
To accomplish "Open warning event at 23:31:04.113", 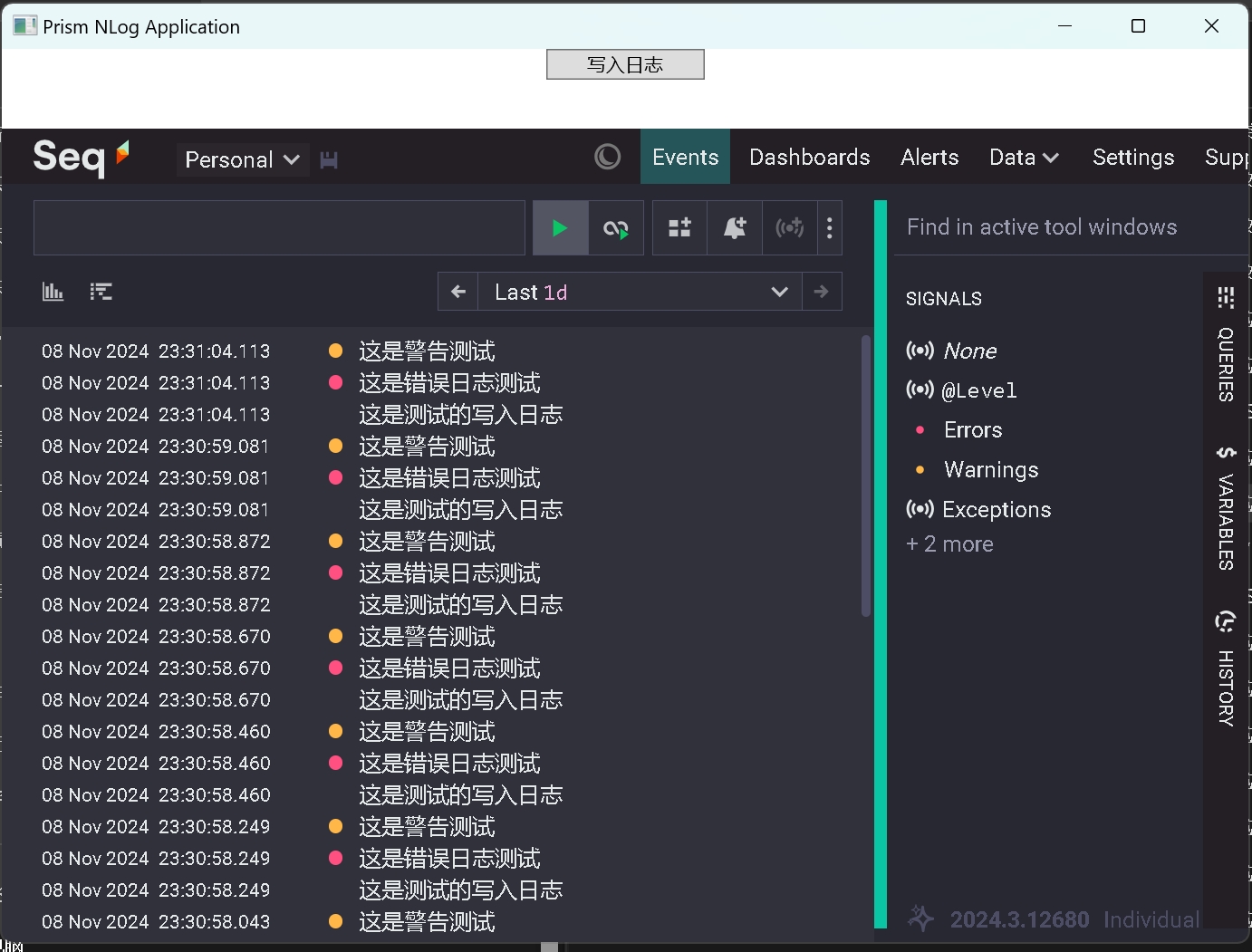I will point(428,351).
